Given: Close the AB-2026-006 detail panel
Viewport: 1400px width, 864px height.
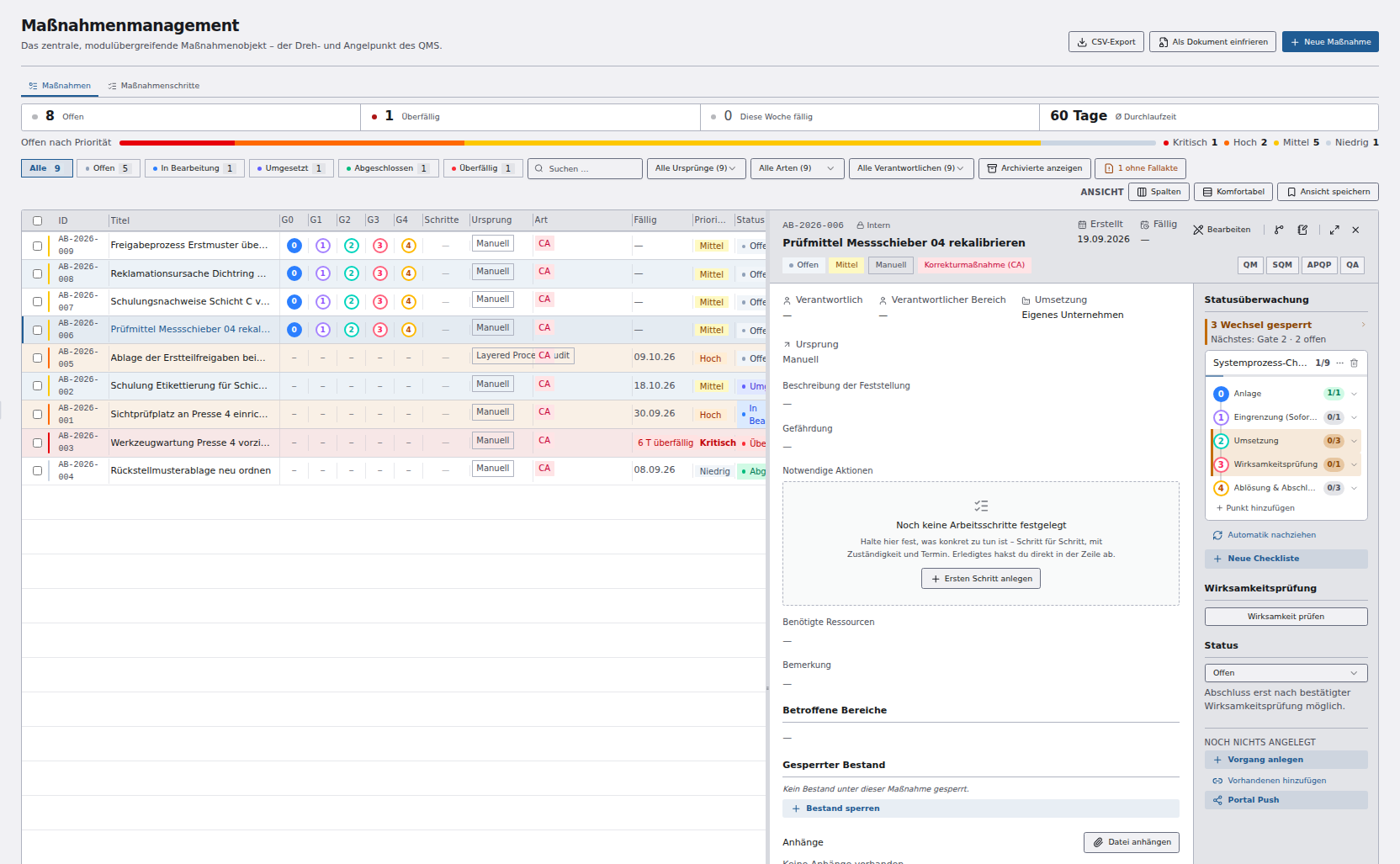Looking at the screenshot, I should (1355, 230).
